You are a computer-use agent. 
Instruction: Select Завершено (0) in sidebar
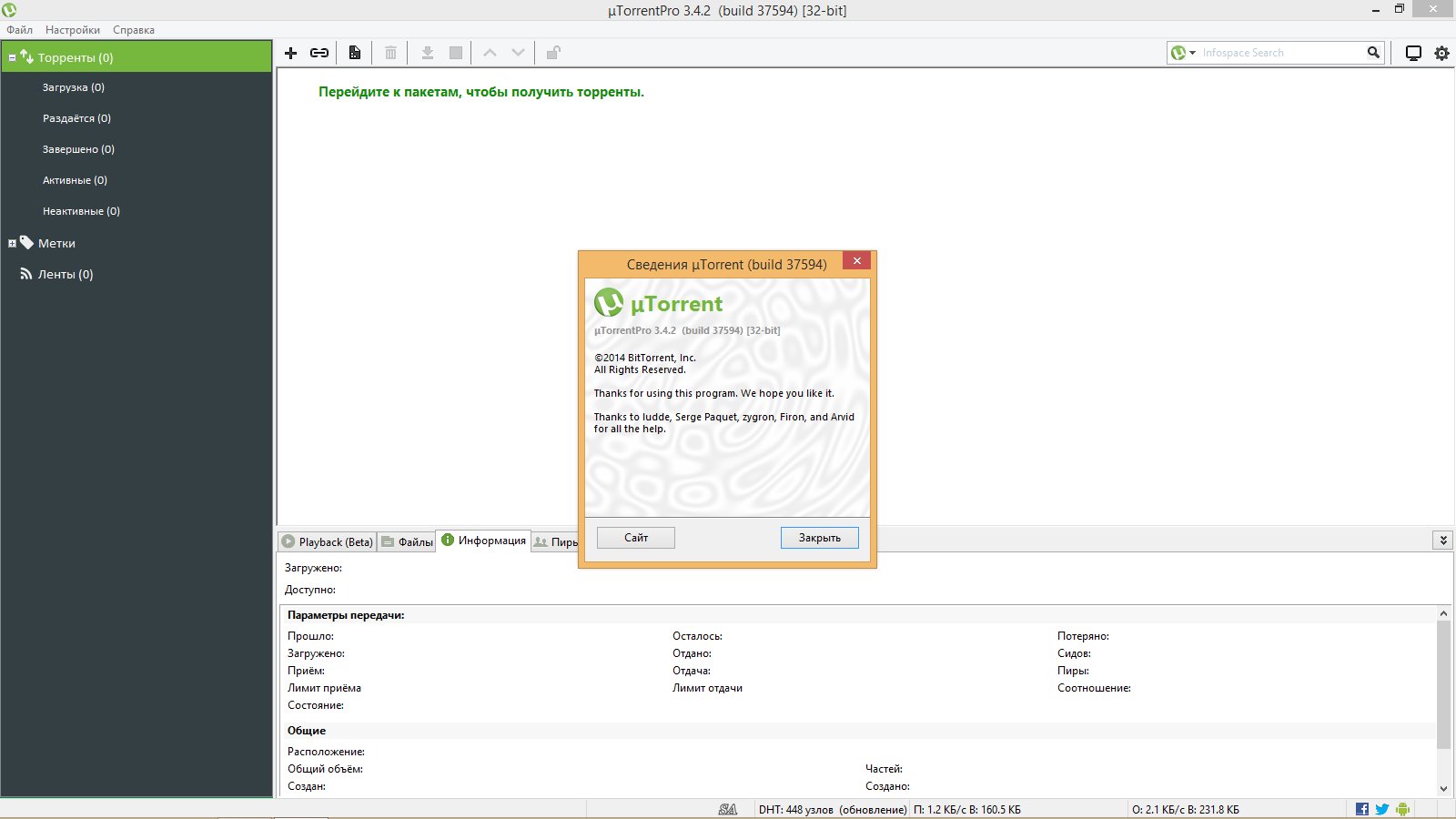78,149
